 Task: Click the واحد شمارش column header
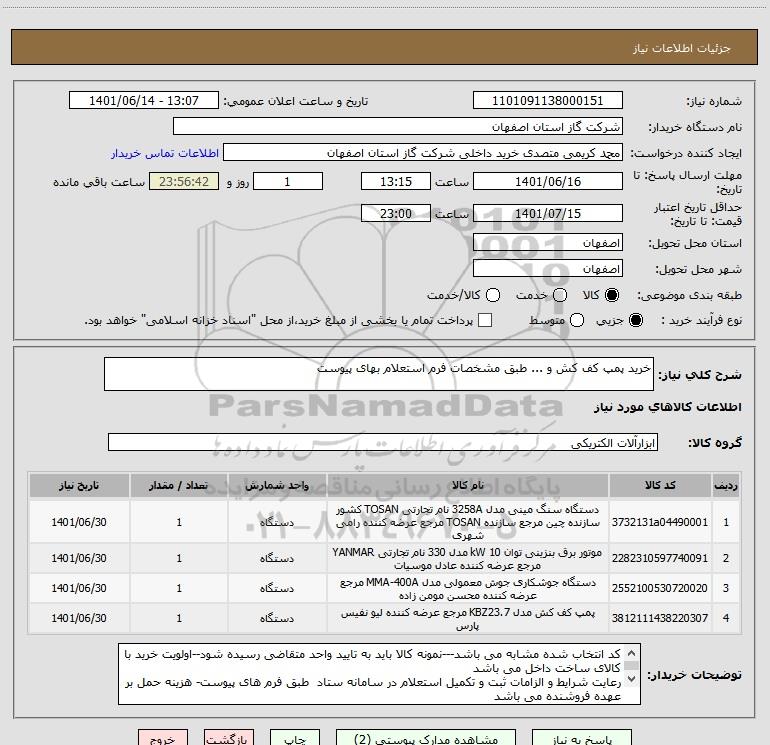[277, 485]
